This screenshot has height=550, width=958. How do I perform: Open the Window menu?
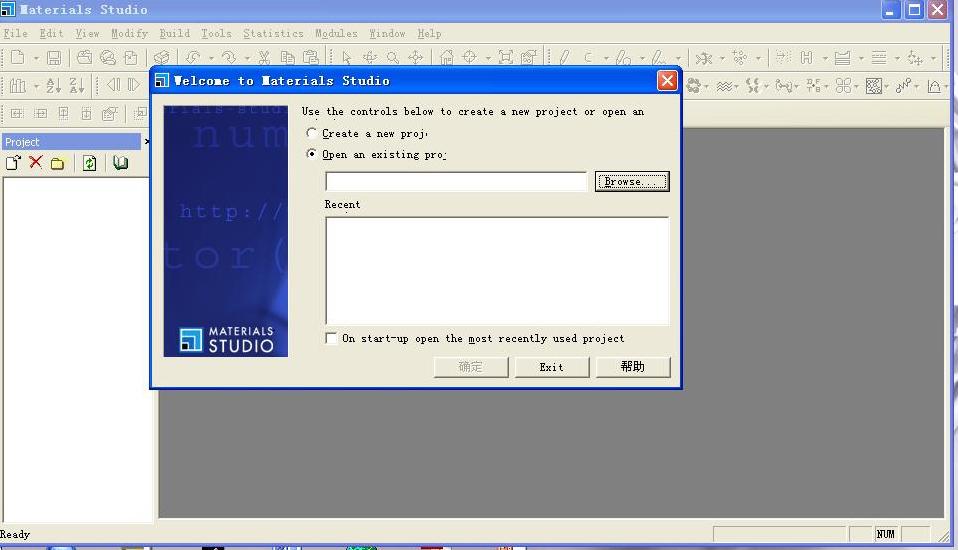tap(387, 33)
